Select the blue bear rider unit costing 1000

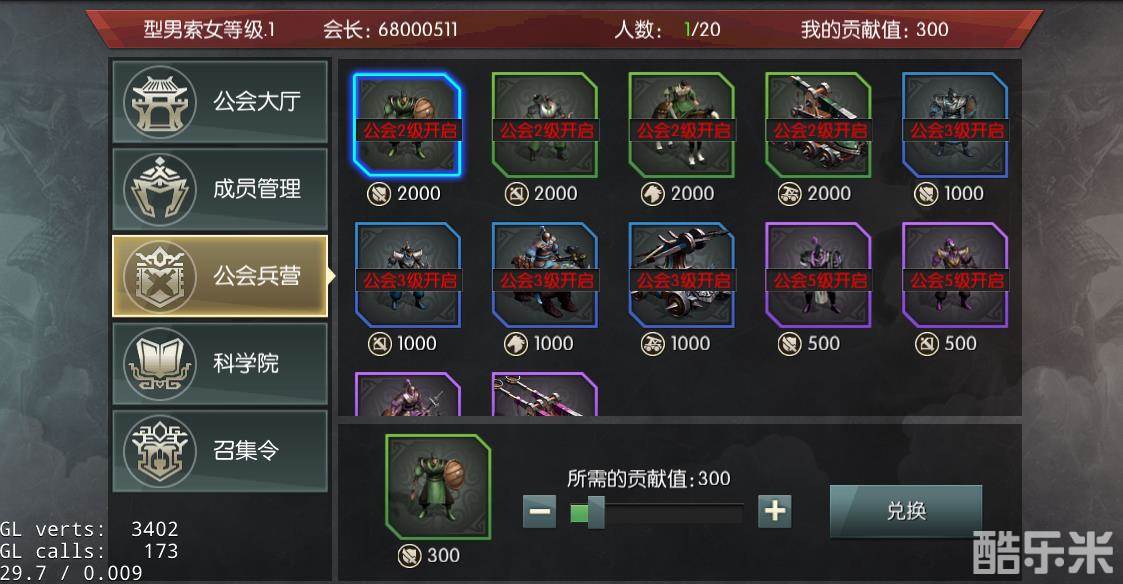tap(544, 275)
